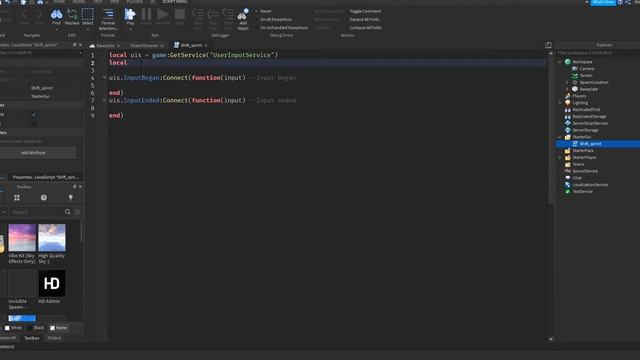The image size is (640, 360).
Task: Click Expand All Folds
Action: click(364, 19)
